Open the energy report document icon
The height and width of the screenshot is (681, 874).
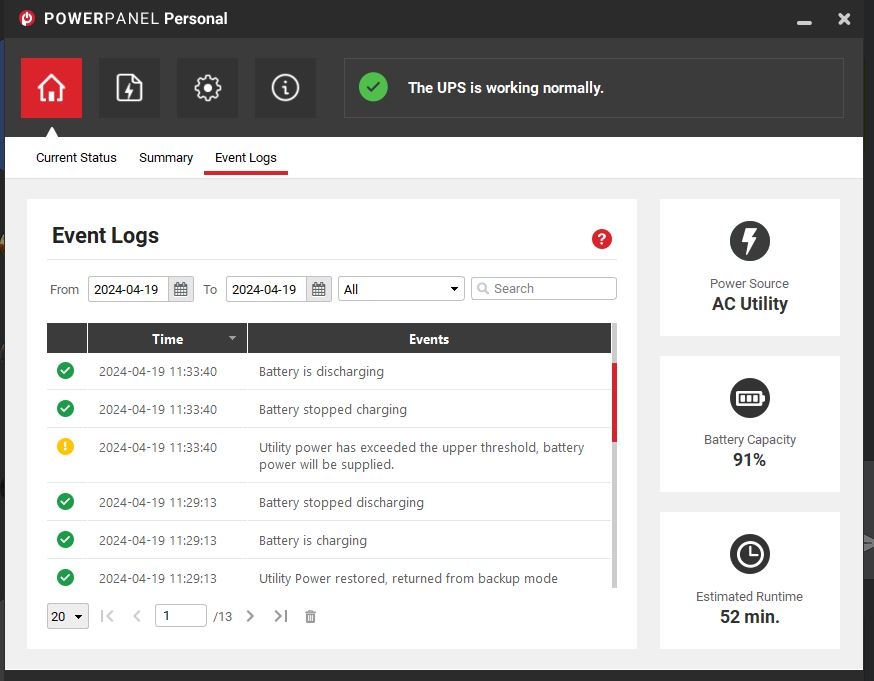pyautogui.click(x=129, y=88)
